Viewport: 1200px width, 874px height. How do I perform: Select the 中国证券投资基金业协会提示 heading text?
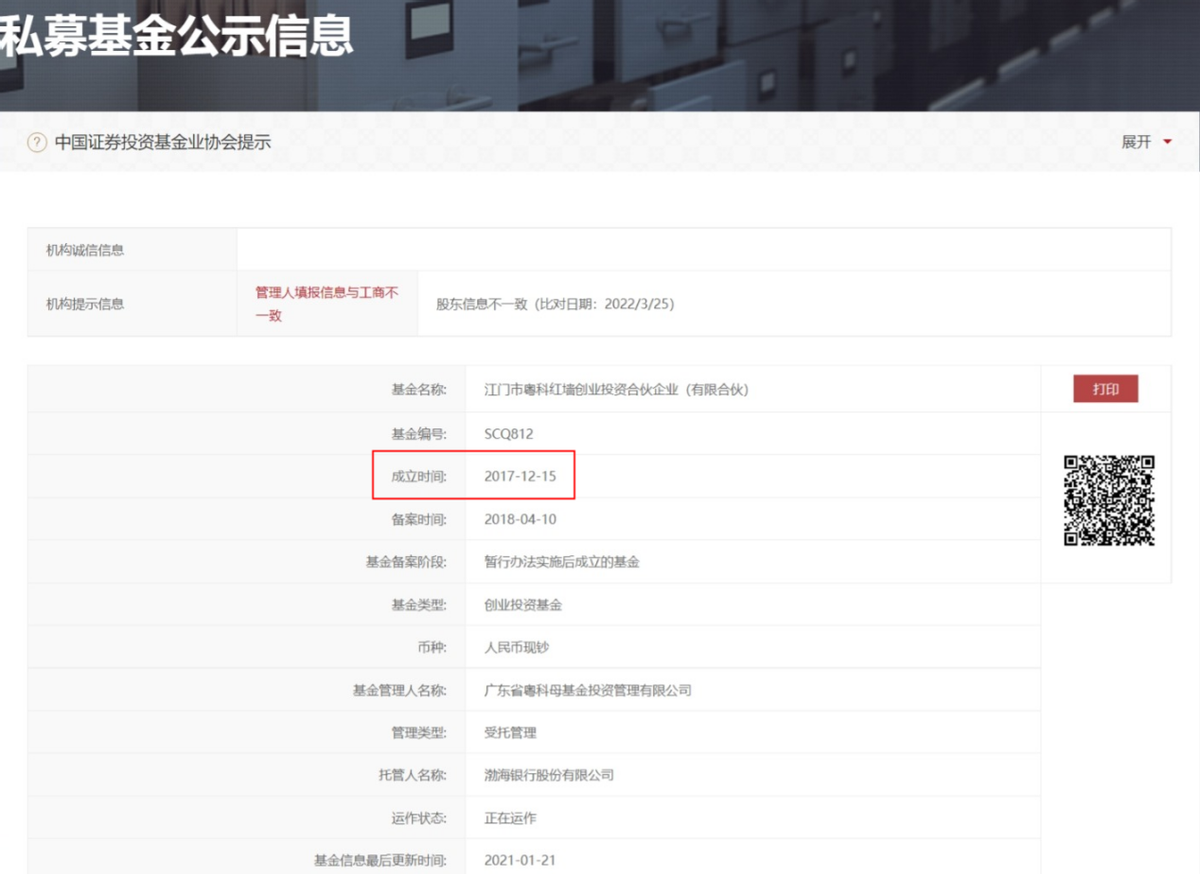coord(163,142)
